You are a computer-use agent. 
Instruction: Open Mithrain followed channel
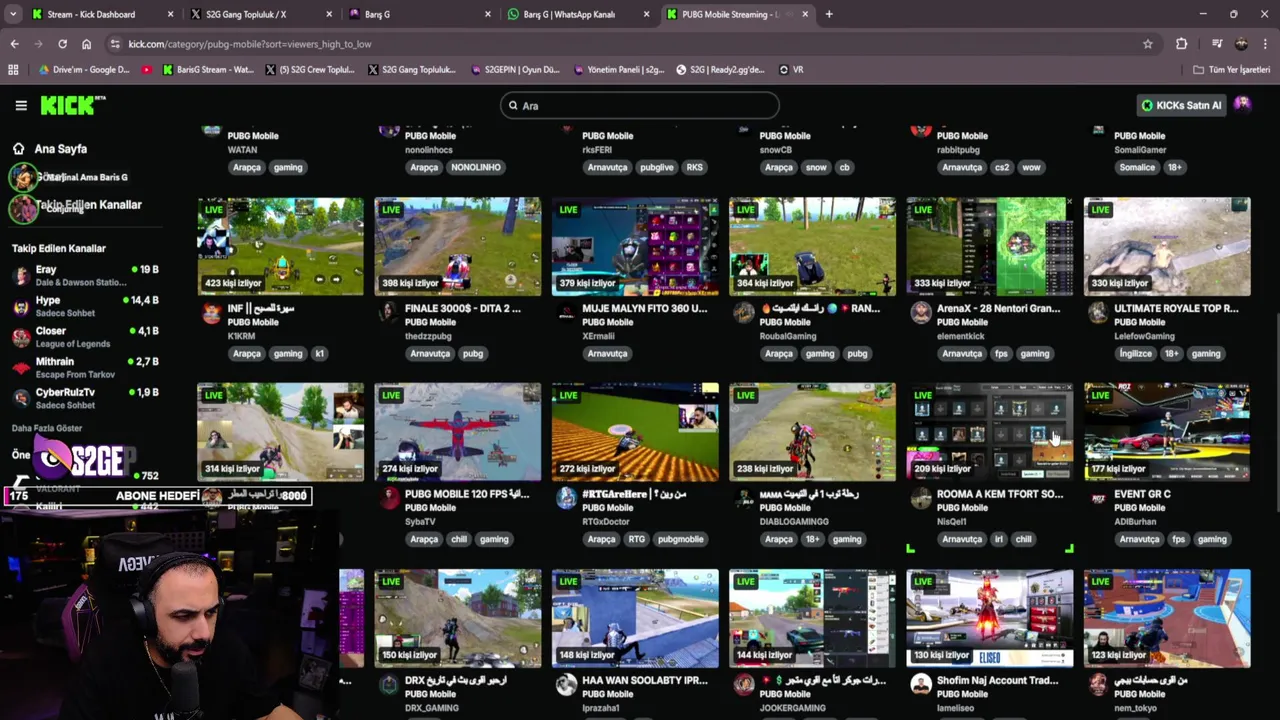[x=85, y=368]
